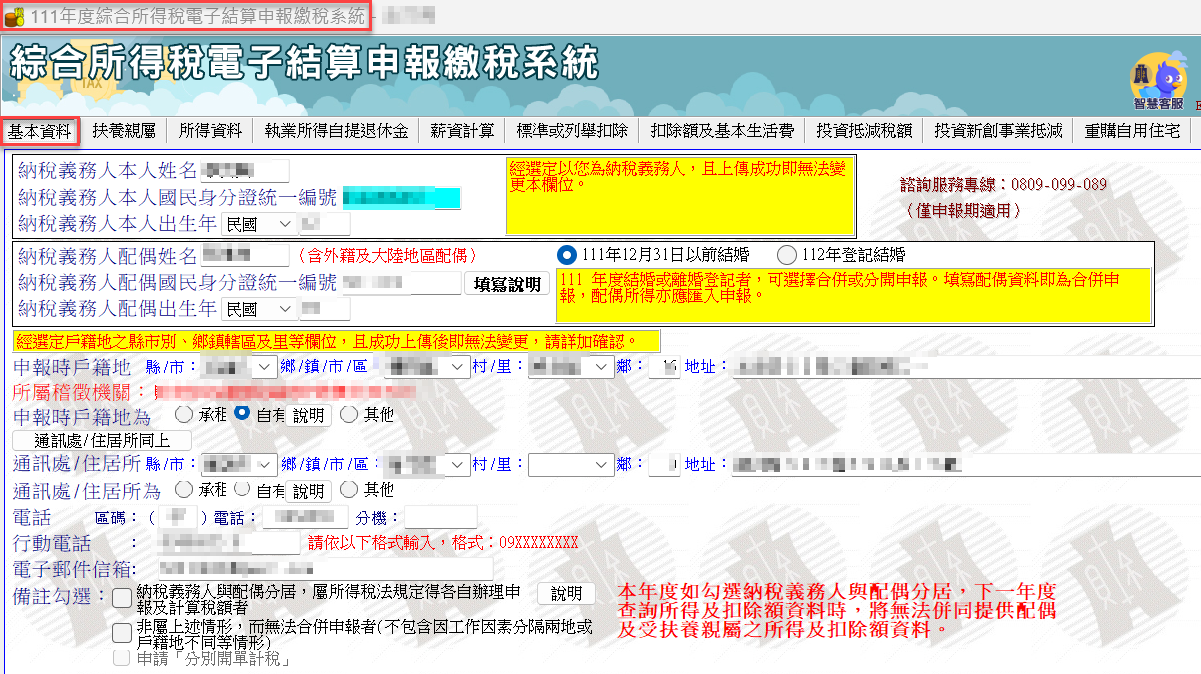Viewport: 1201px width, 674px height.
Task: Choose 自有 for 通訊處/住居所為
Action: [242, 490]
